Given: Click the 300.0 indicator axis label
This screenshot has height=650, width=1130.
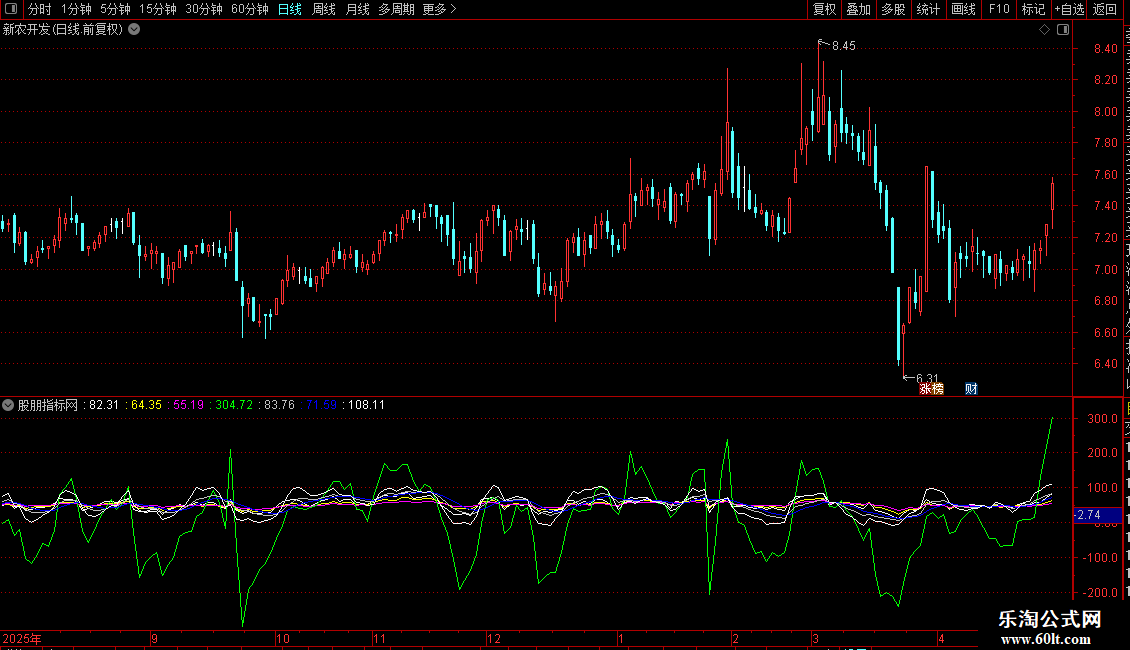Looking at the screenshot, I should tap(1103, 419).
